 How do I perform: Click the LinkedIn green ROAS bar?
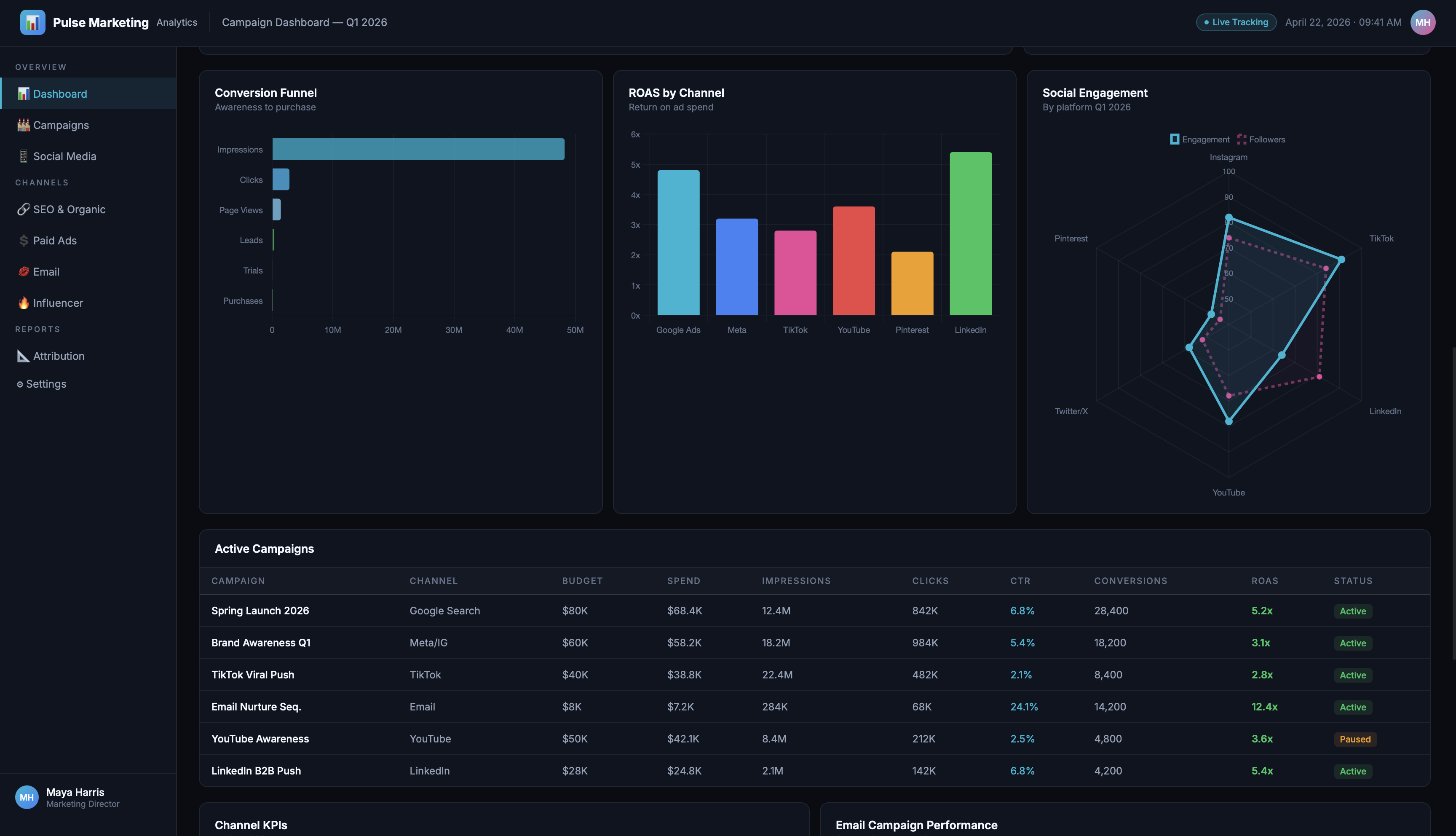click(971, 234)
